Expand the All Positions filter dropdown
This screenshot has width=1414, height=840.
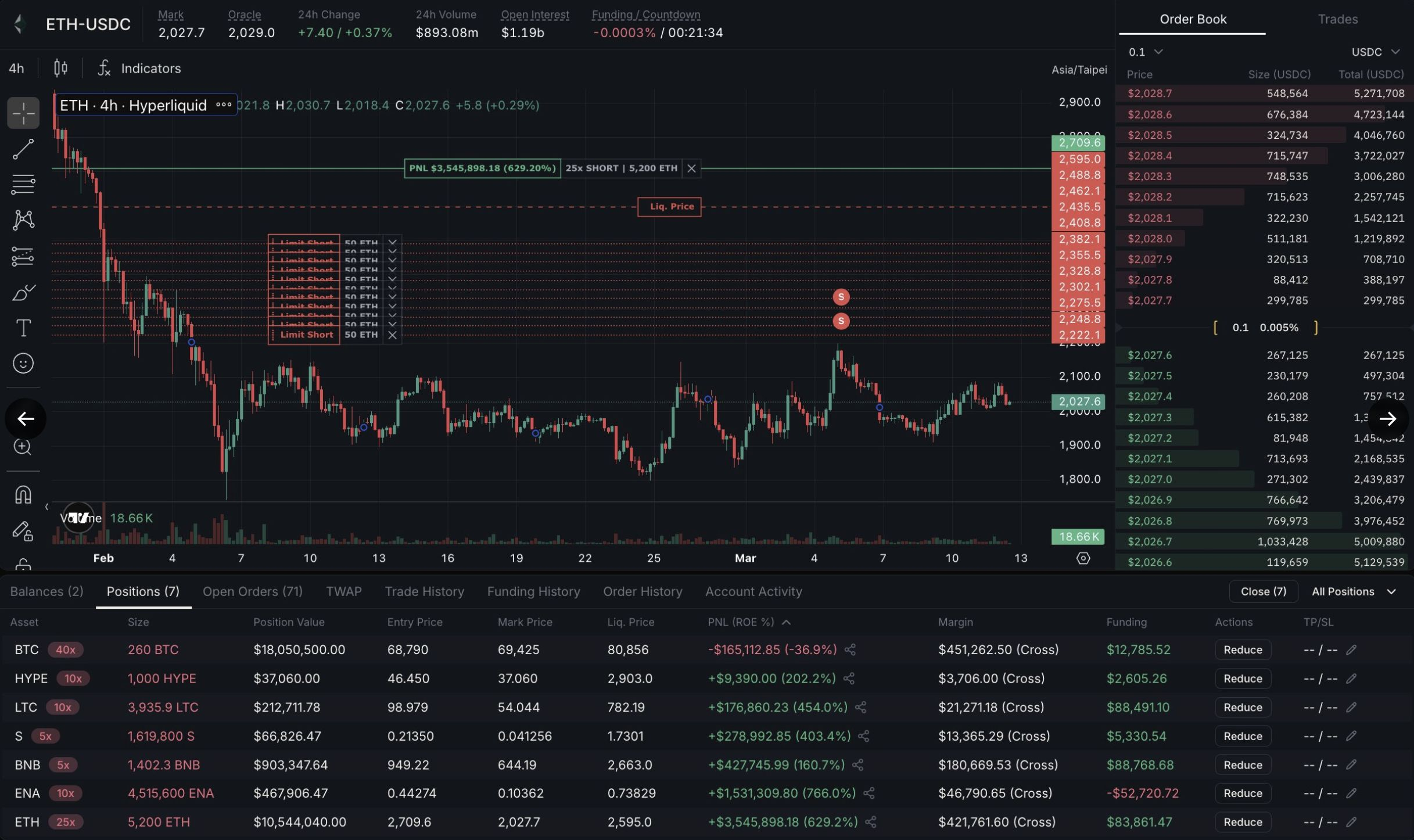coord(1354,591)
